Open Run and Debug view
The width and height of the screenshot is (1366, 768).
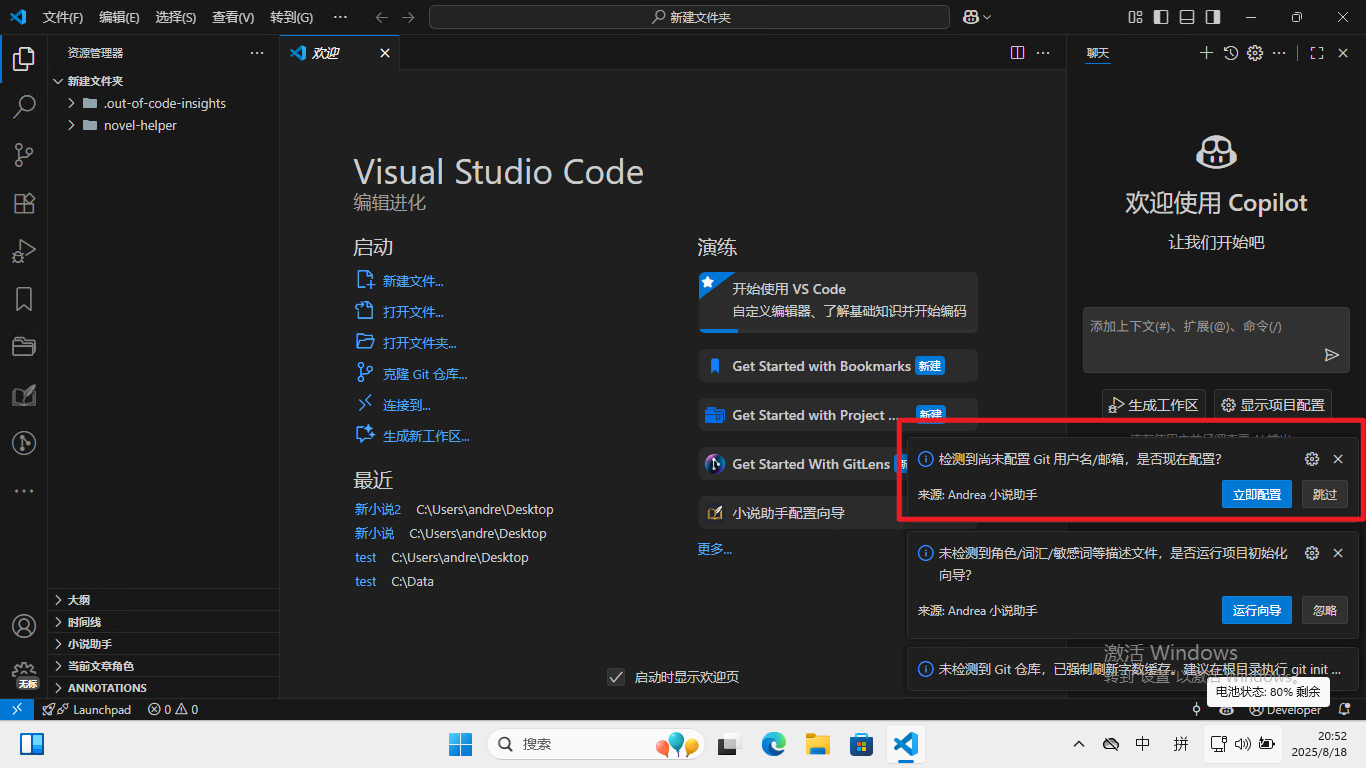click(x=24, y=251)
